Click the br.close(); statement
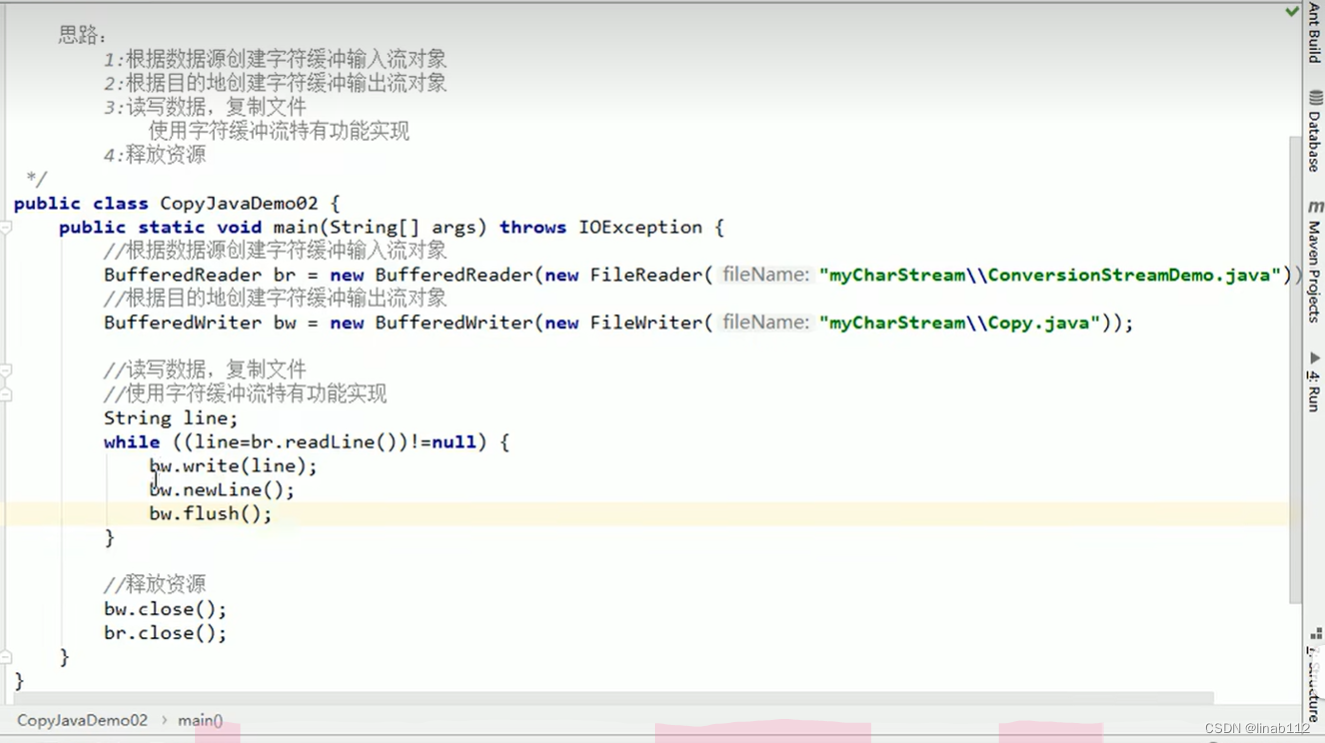1325x743 pixels. coord(165,633)
